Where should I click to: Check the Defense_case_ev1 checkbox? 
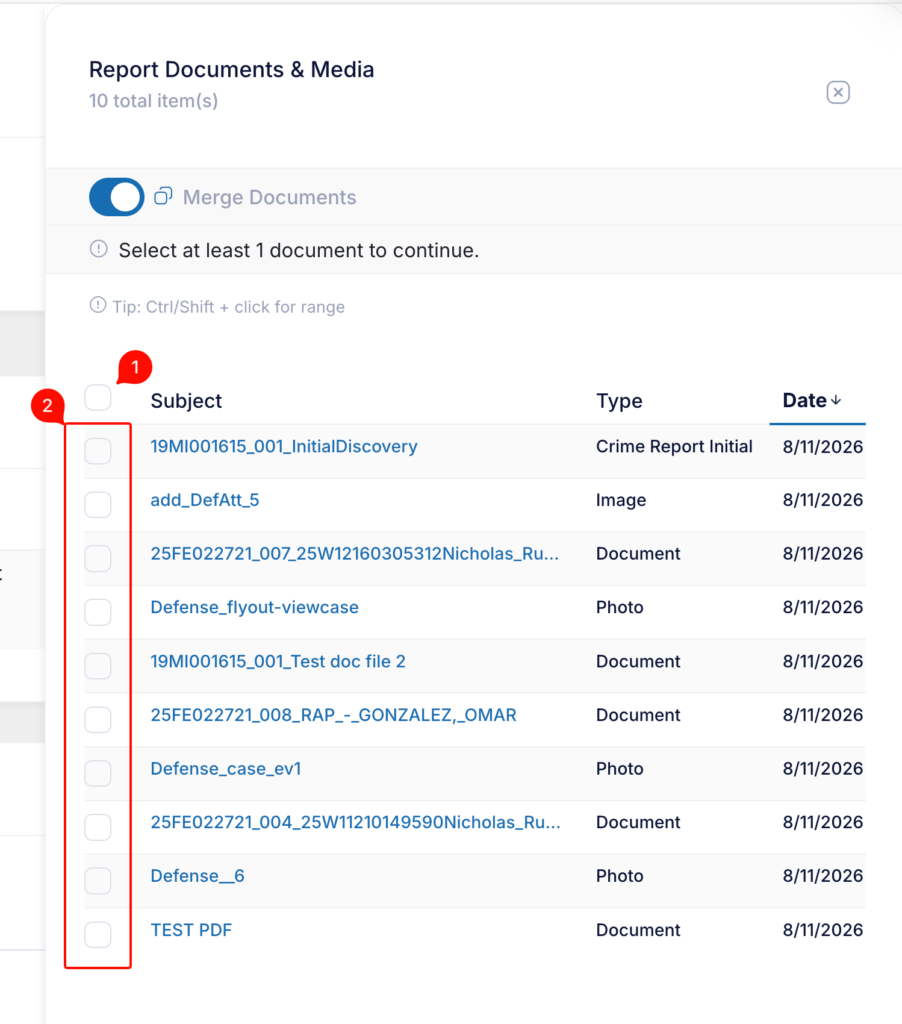tap(98, 773)
